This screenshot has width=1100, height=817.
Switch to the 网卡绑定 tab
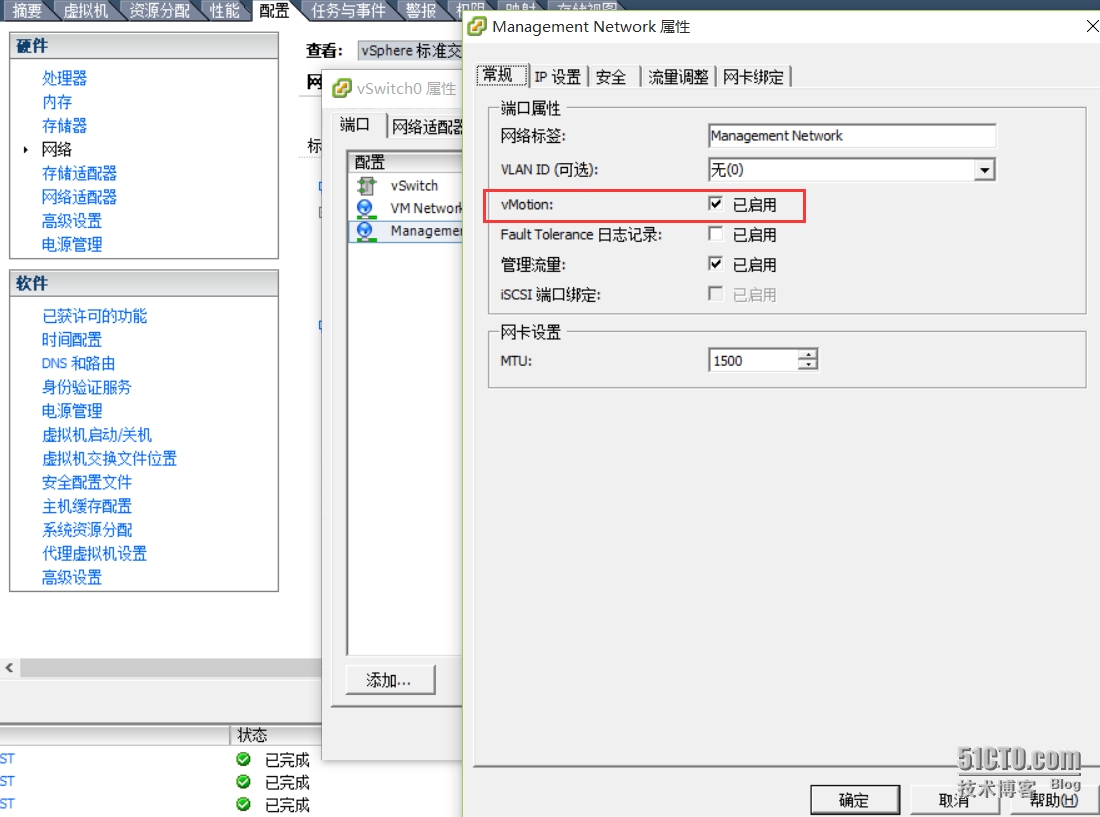coord(753,76)
